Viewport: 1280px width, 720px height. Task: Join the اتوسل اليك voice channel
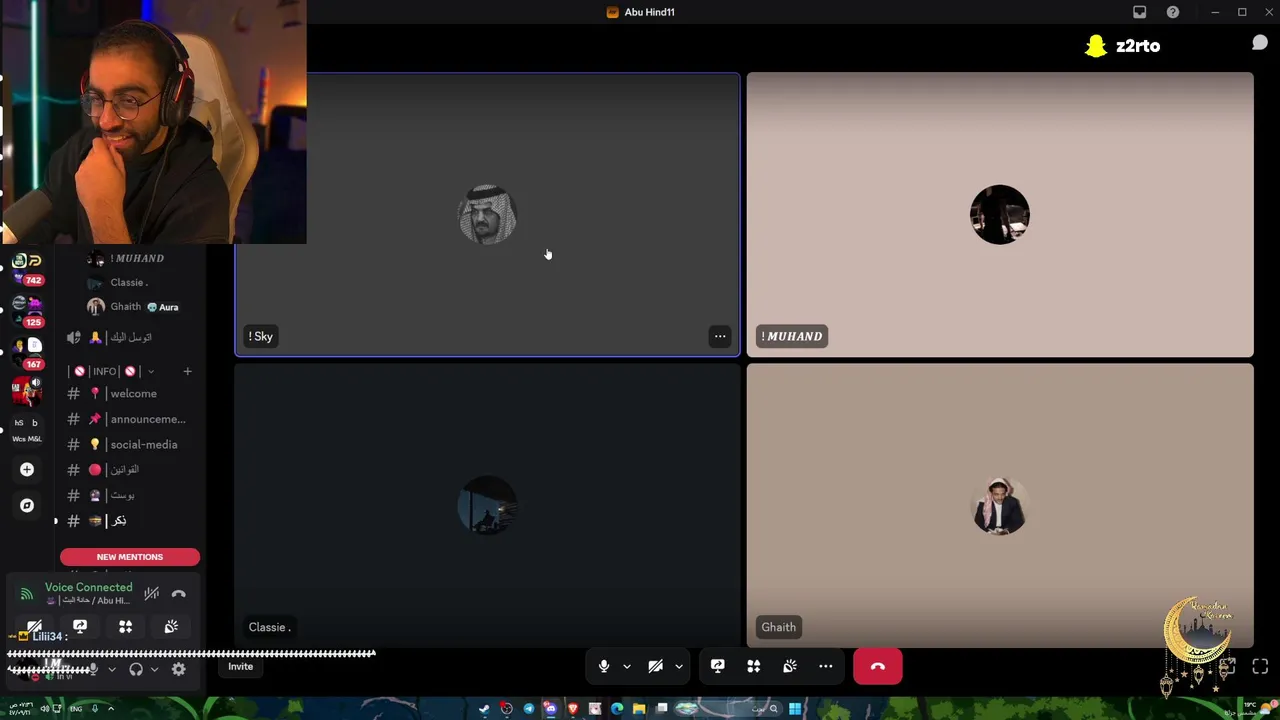(x=130, y=338)
